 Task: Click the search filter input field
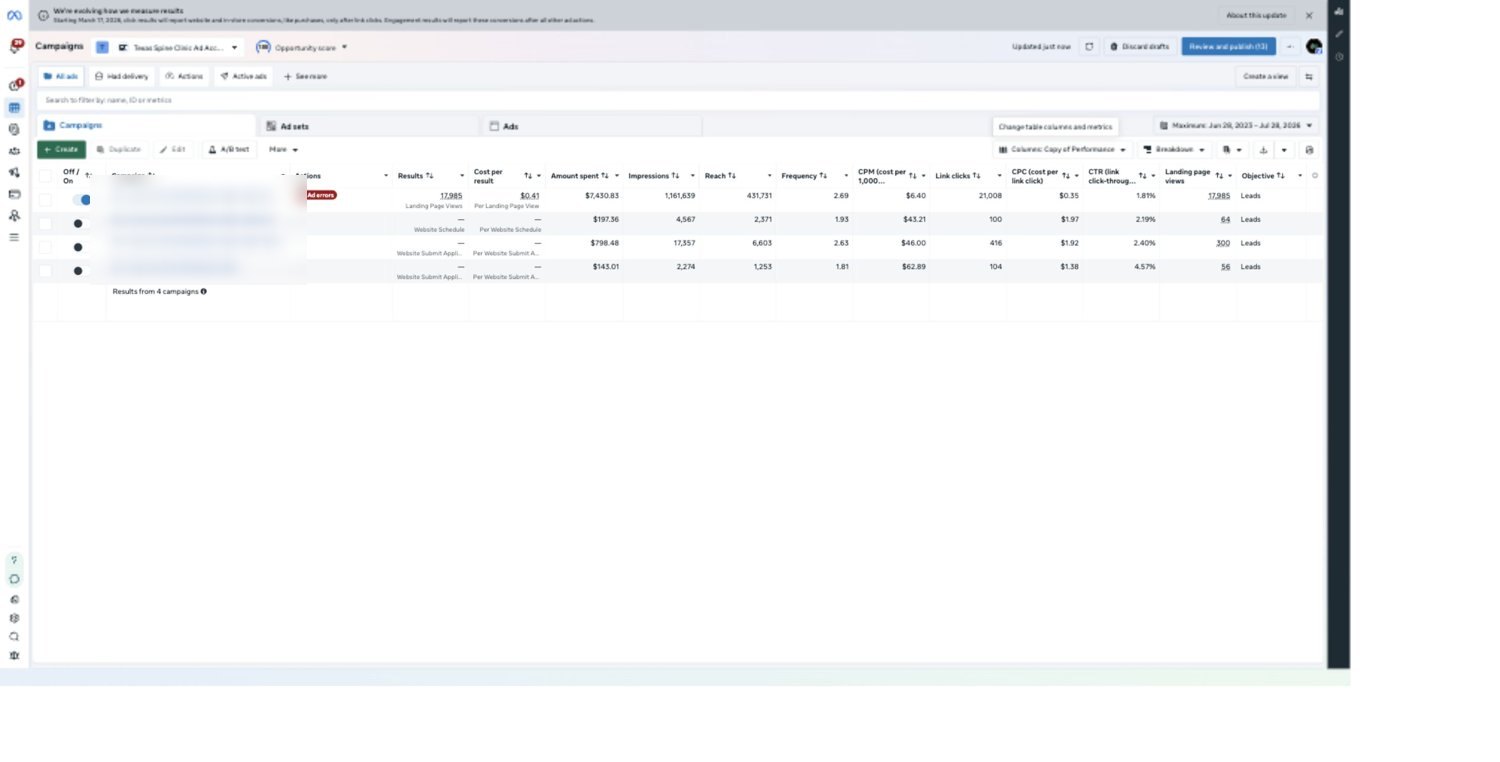pos(678,100)
